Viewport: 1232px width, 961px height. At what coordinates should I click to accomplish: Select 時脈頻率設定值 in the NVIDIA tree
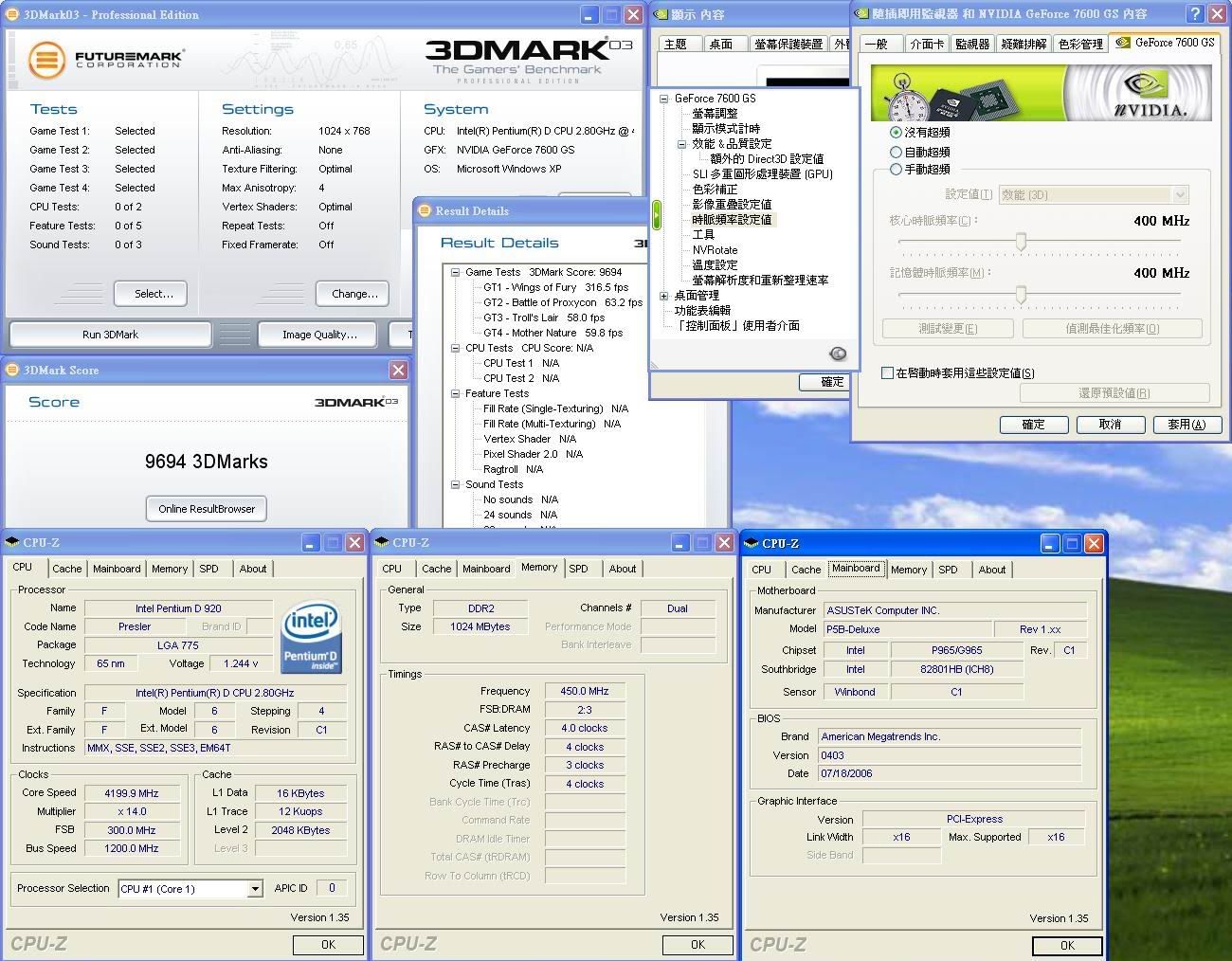pos(733,220)
